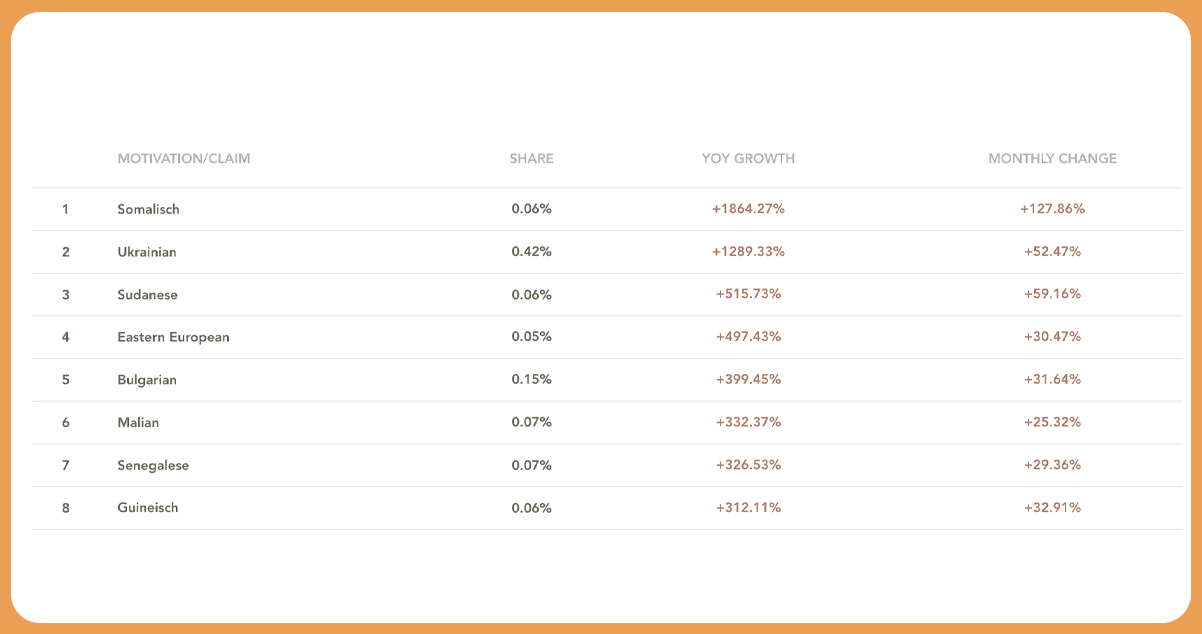Select the Guineisch claim name
This screenshot has height=634, width=1202.
[x=148, y=508]
